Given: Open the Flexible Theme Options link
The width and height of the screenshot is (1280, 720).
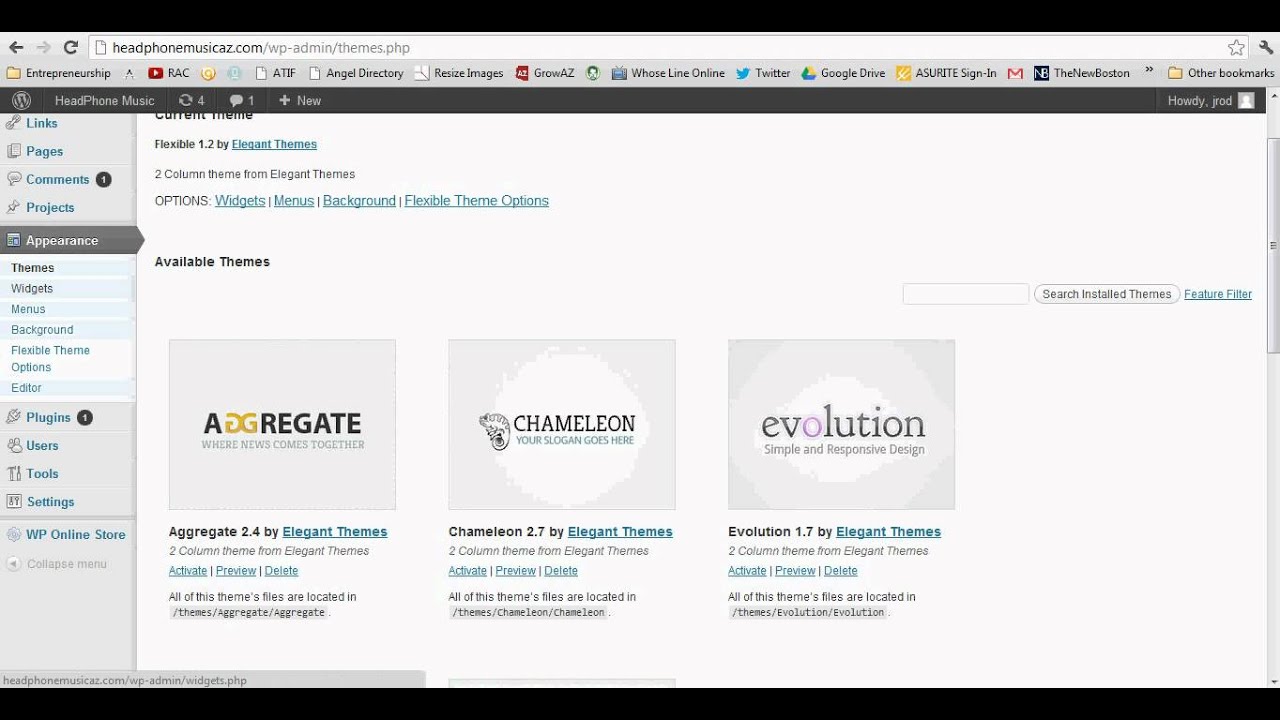Looking at the screenshot, I should pos(476,201).
